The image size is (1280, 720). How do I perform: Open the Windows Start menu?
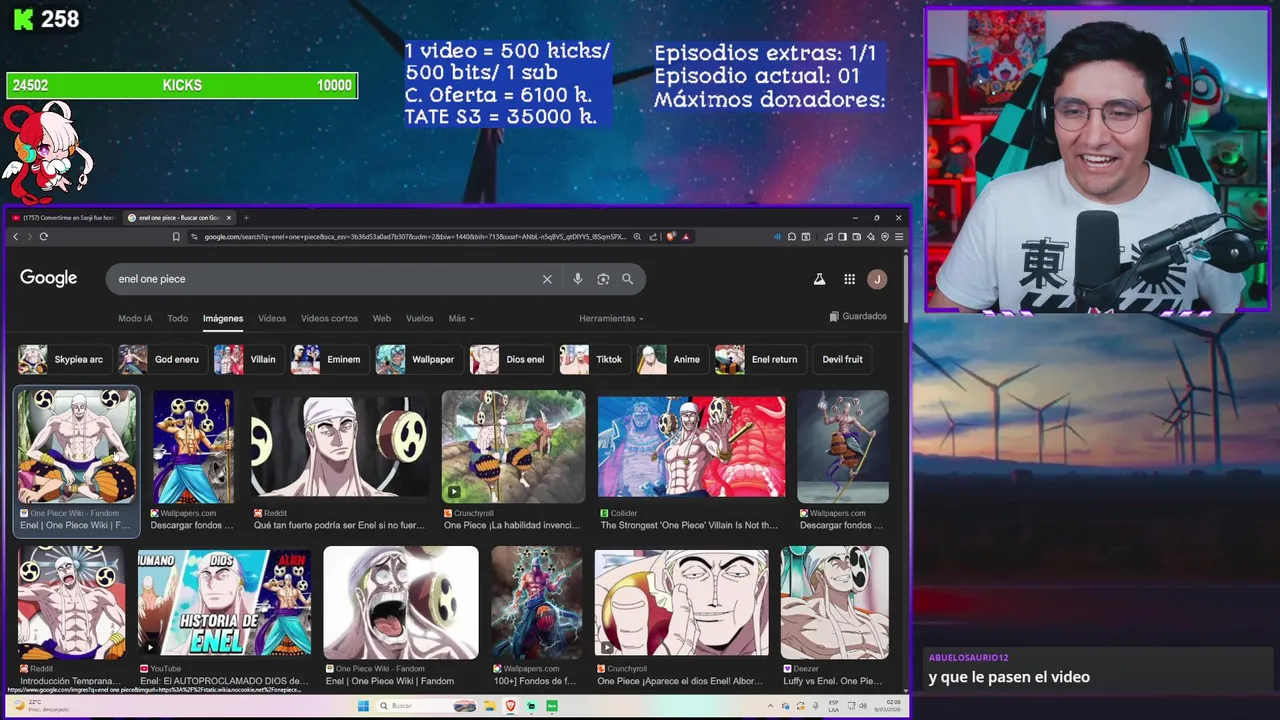365,706
